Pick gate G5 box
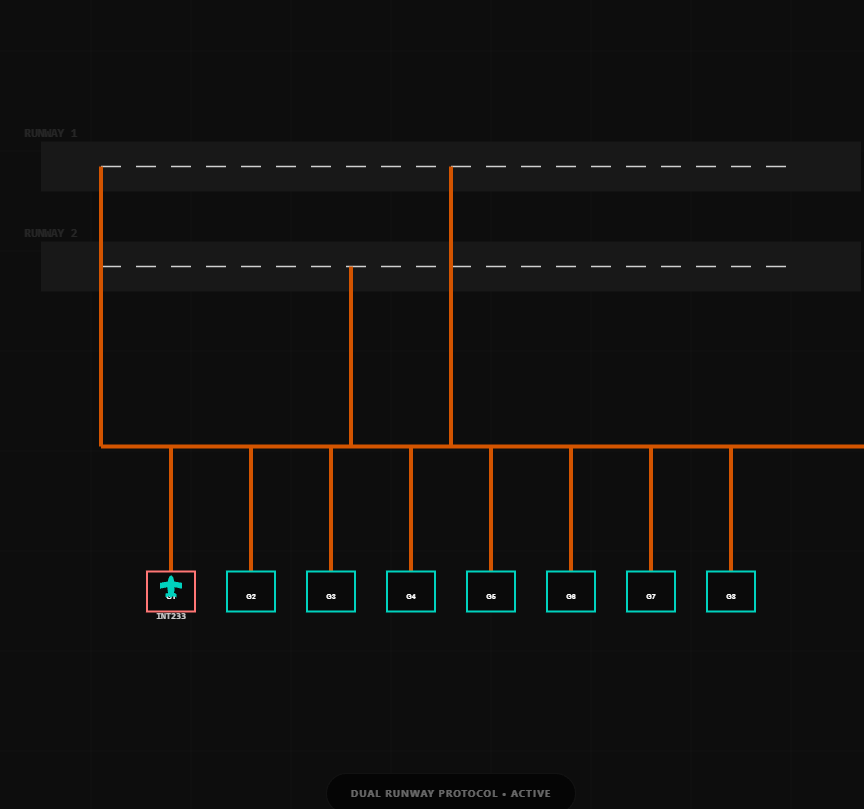Screen dimensions: 864x809 click(x=491, y=591)
